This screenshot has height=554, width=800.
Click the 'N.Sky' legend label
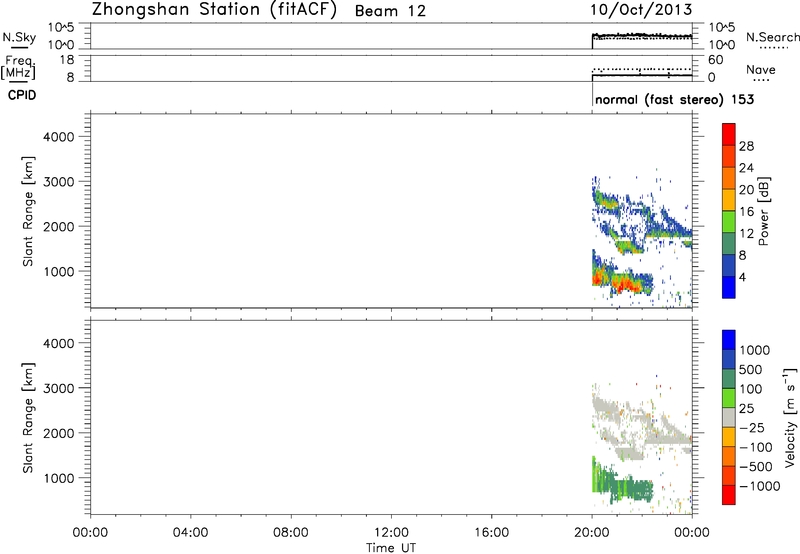(19, 37)
